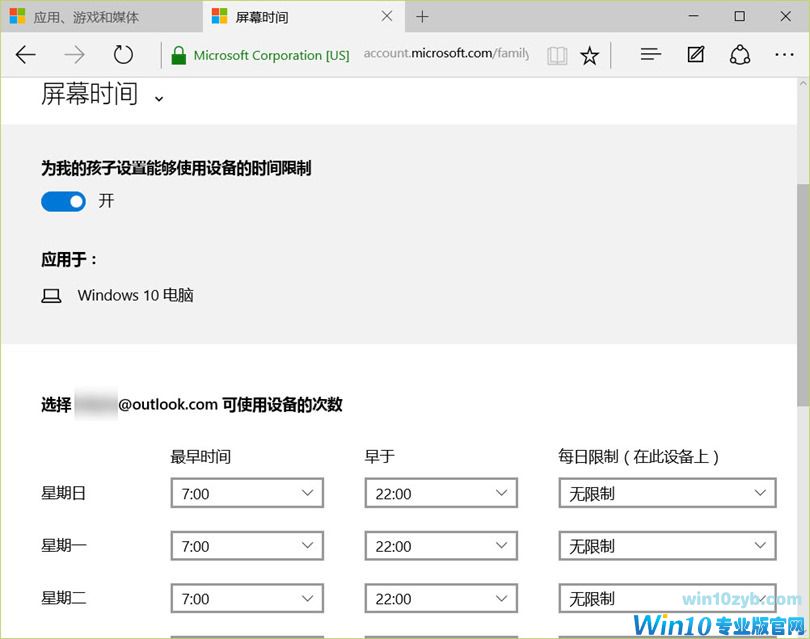Image resolution: width=810 pixels, height=639 pixels.
Task: Open 星期日 每日限制 无限制 dropdown
Action: pos(667,493)
